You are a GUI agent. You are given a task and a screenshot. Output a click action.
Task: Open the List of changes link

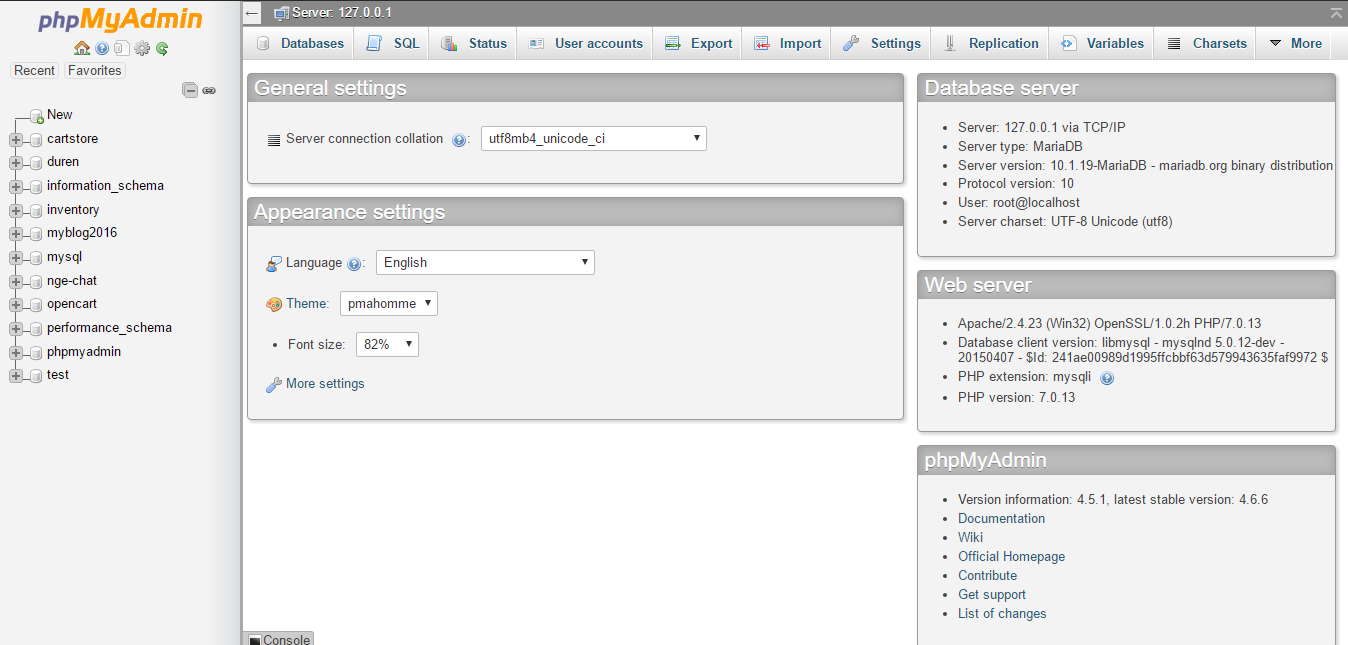click(x=1002, y=613)
